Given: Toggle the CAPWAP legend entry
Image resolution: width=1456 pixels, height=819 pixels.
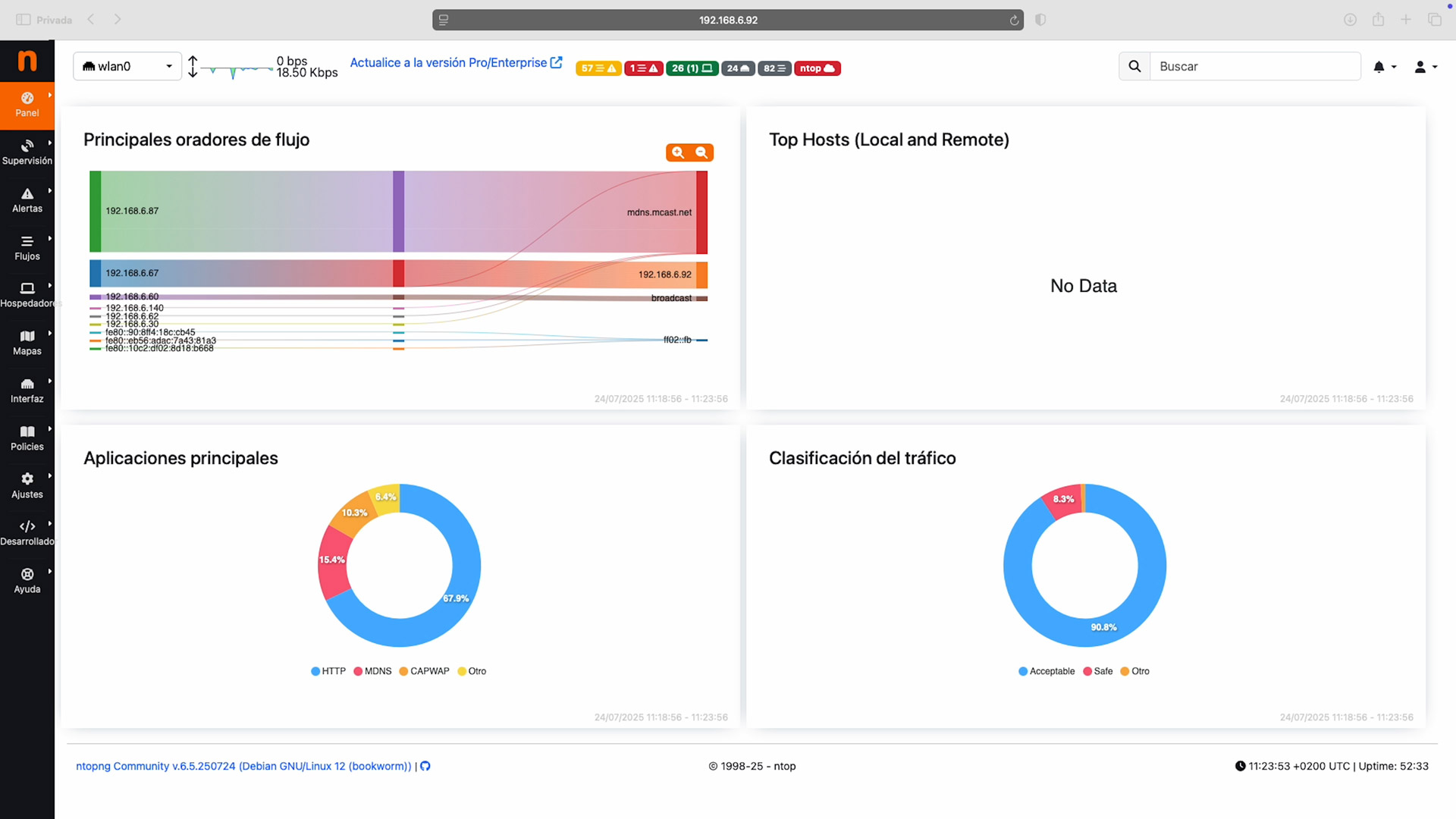Looking at the screenshot, I should point(424,671).
